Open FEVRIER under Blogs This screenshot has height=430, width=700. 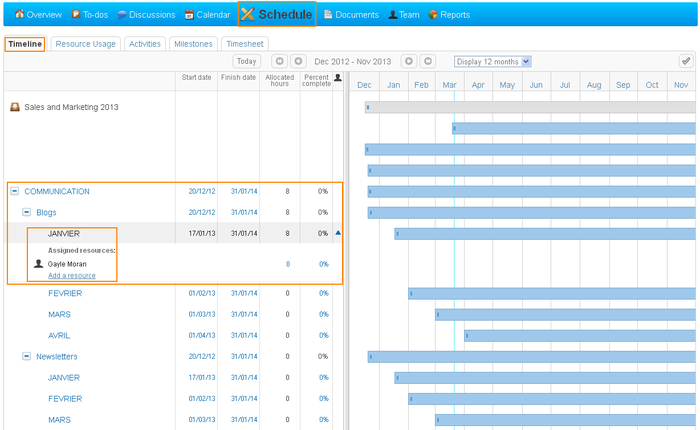[65, 293]
